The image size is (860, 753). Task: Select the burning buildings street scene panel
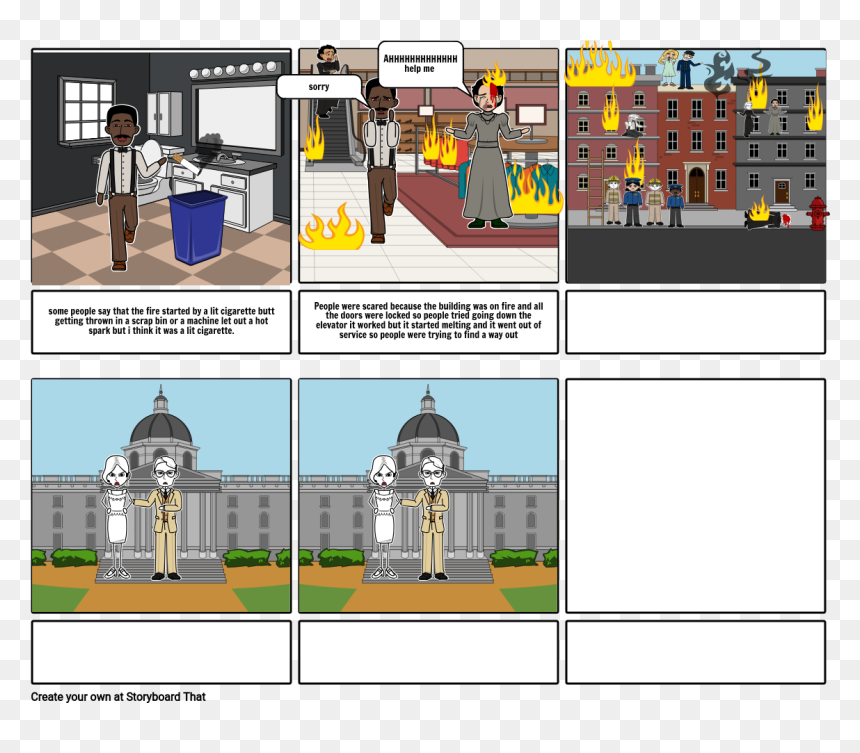pyautogui.click(x=695, y=166)
